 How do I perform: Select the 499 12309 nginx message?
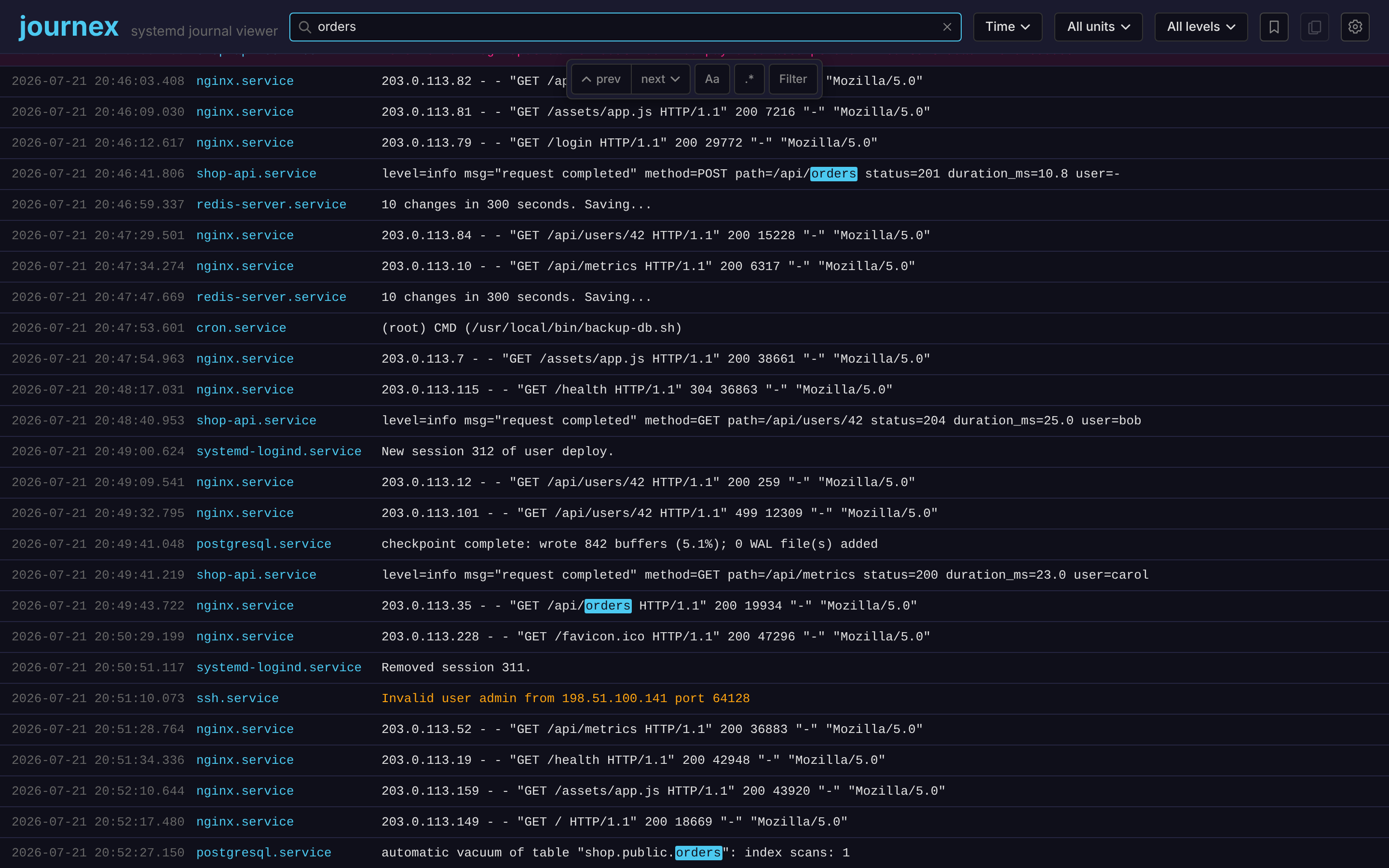(659, 514)
